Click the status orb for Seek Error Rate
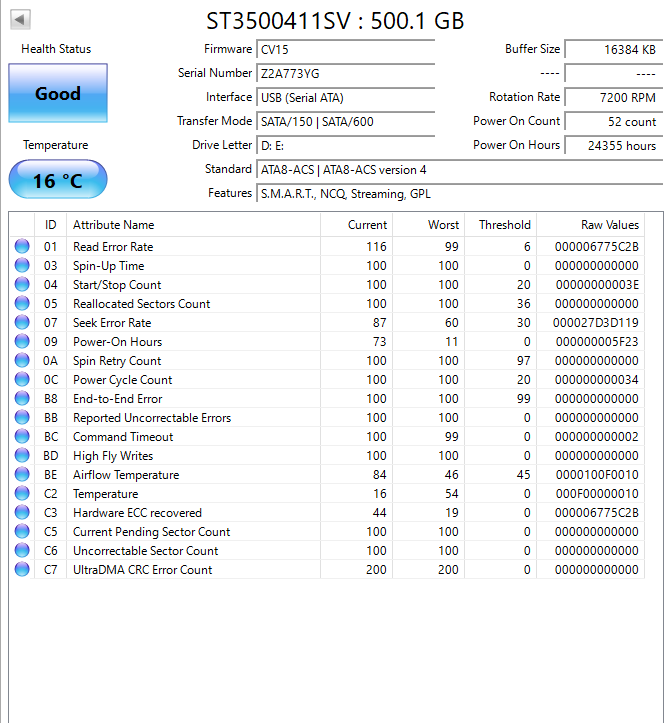Image resolution: width=667 pixels, height=723 pixels. [x=22, y=322]
